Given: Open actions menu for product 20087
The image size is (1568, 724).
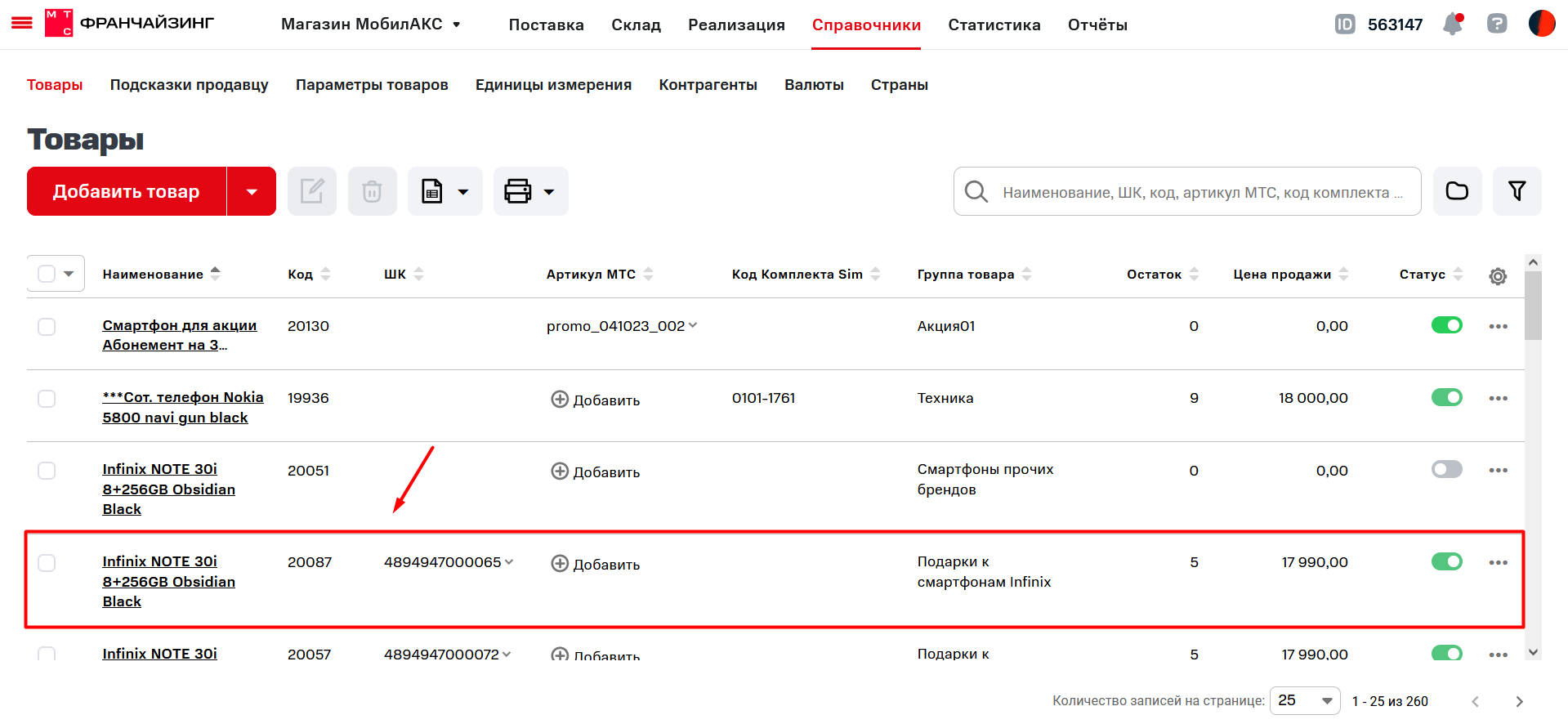Looking at the screenshot, I should [x=1498, y=563].
